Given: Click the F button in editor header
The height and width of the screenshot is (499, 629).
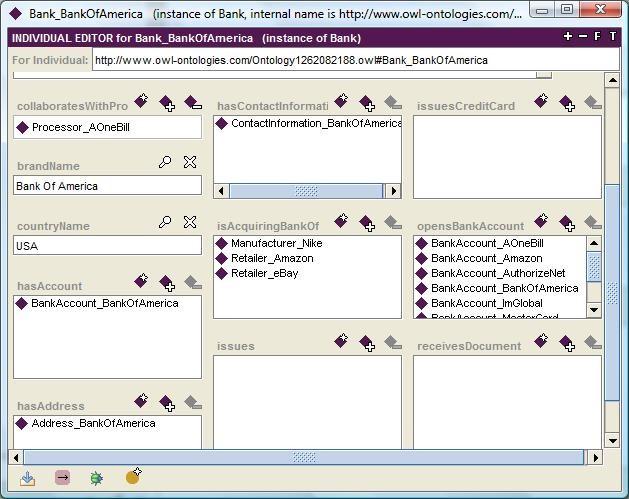Looking at the screenshot, I should pos(597,36).
